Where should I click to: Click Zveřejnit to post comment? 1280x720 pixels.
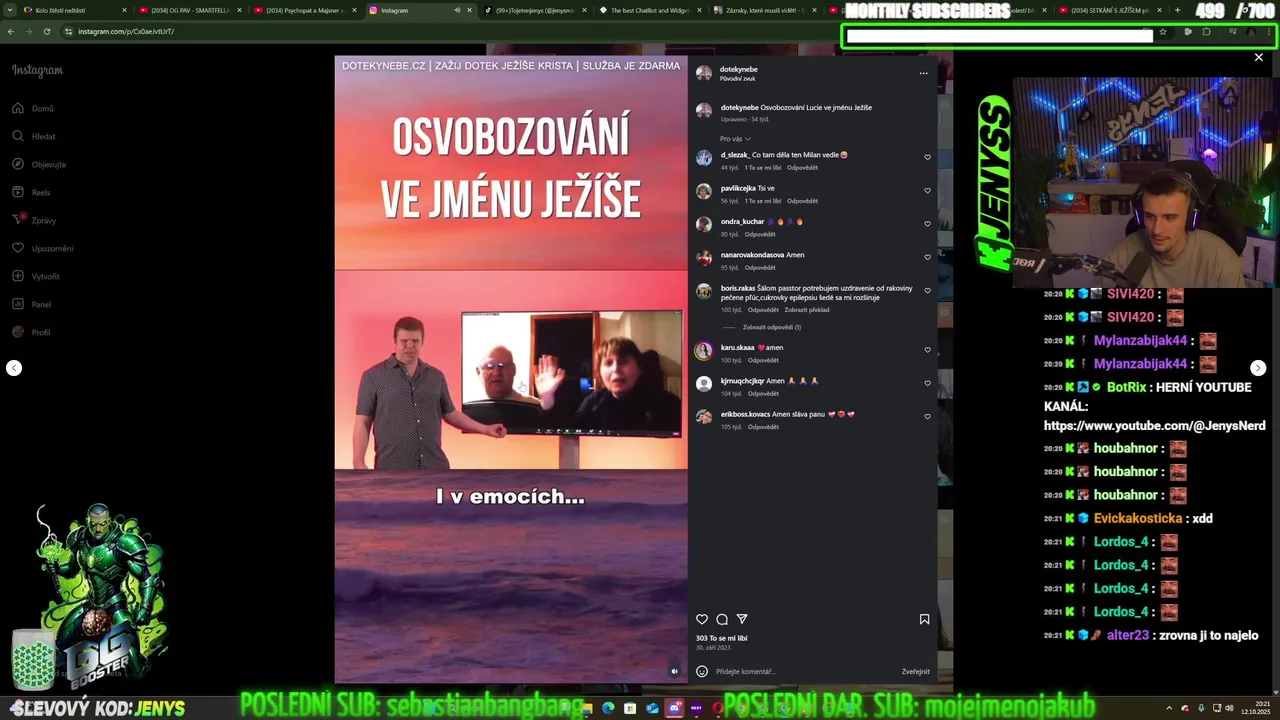915,671
